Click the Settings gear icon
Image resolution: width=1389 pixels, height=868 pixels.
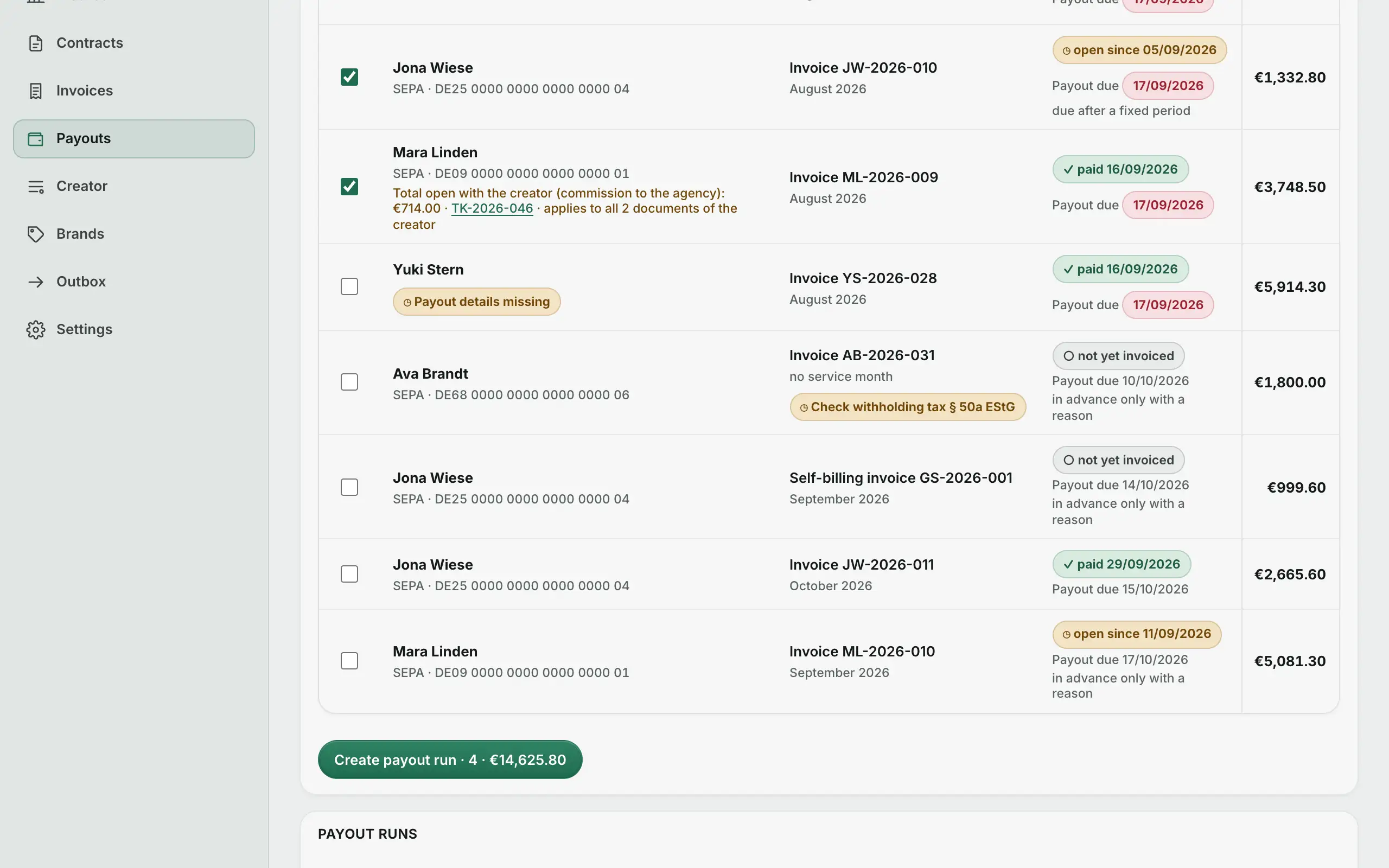[36, 329]
